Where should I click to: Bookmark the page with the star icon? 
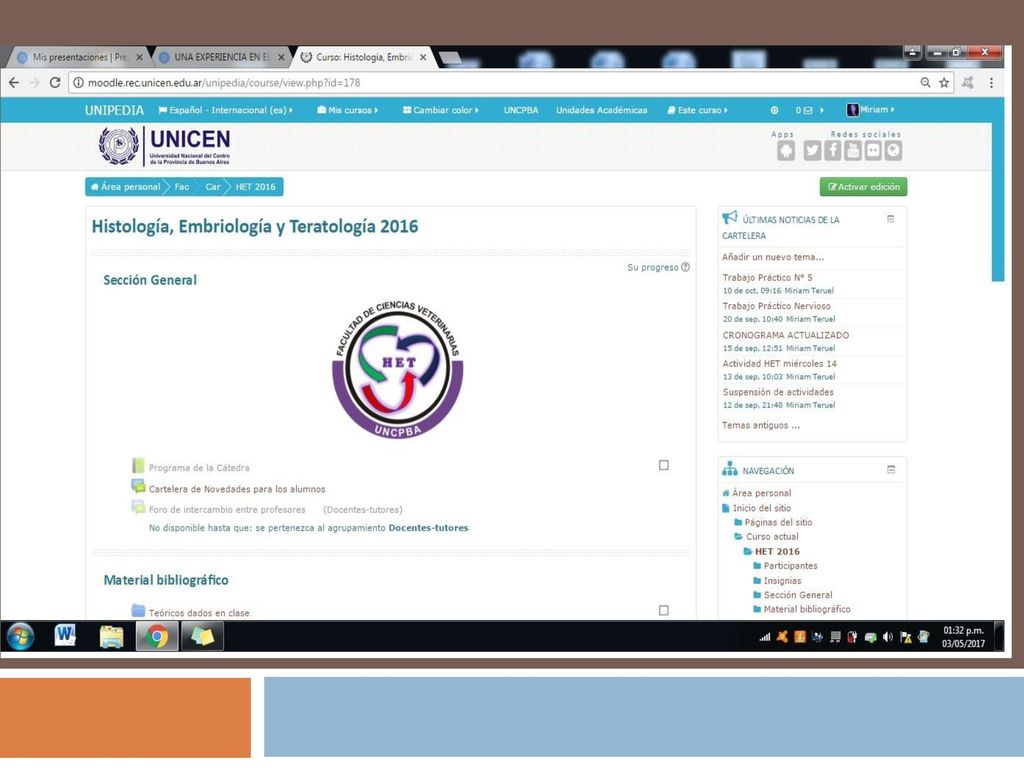(944, 83)
